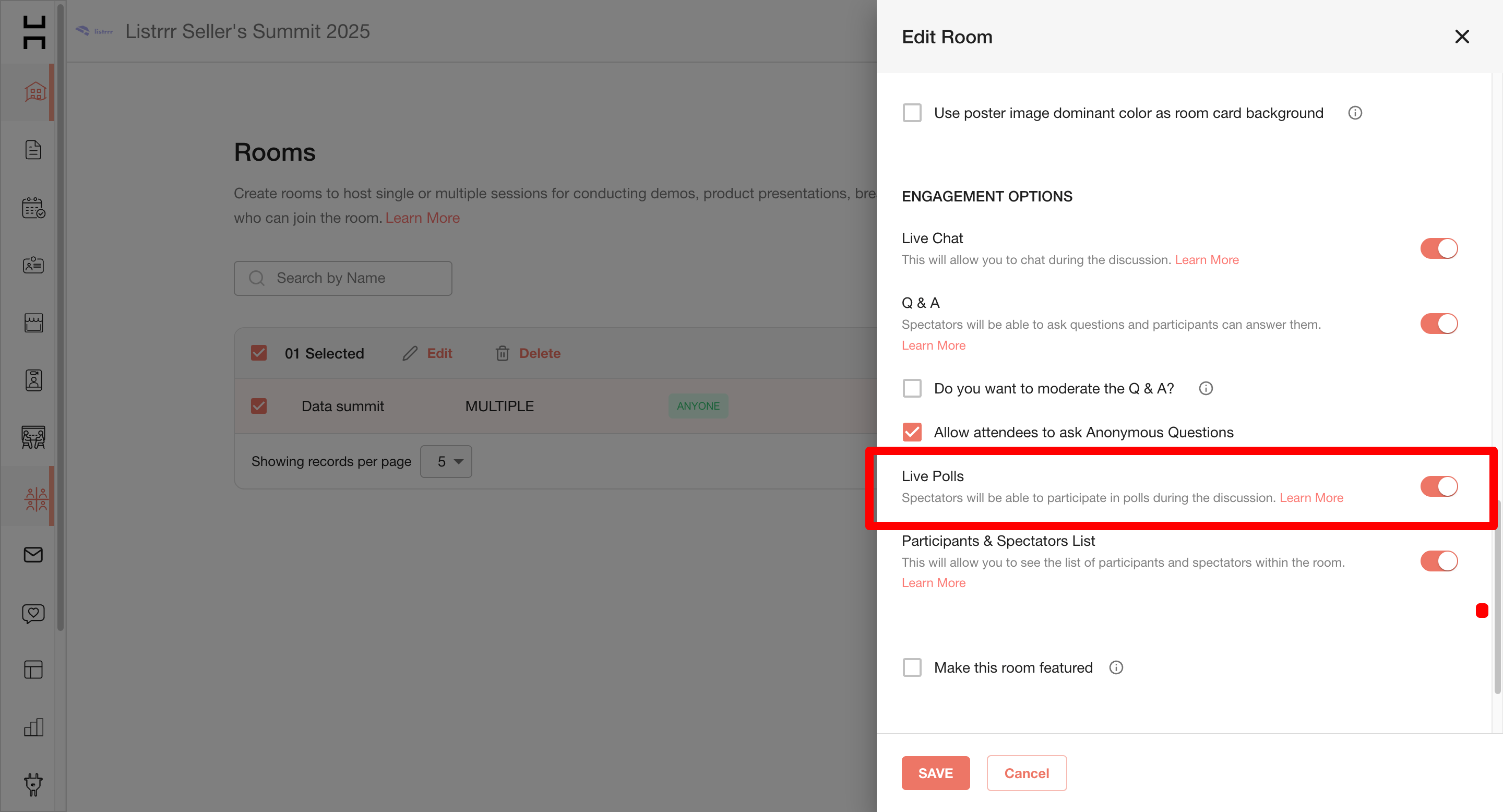Click info icon beside moderate Q & A
The image size is (1503, 812).
coord(1206,388)
